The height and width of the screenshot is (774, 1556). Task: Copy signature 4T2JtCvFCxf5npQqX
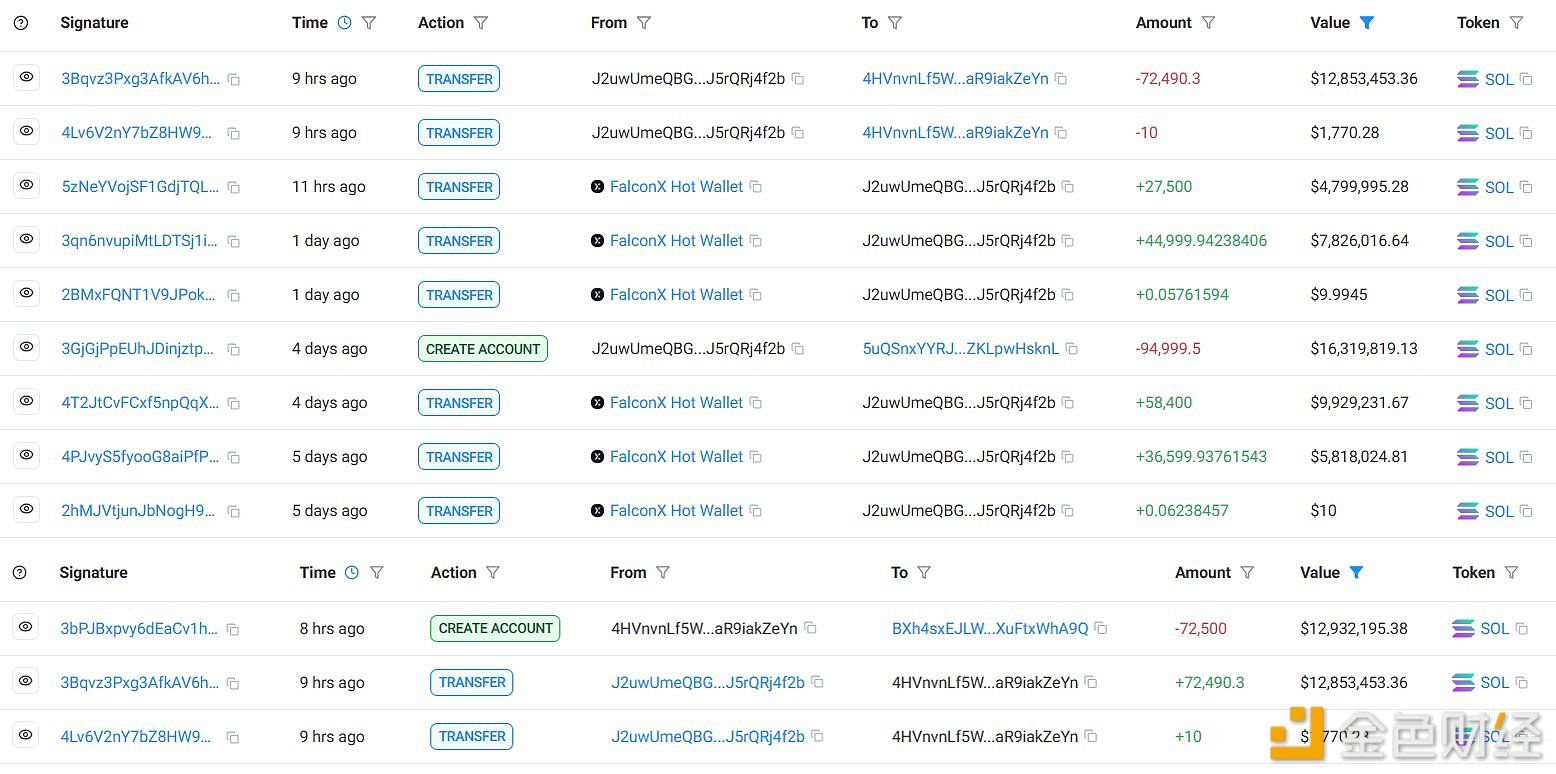(233, 403)
